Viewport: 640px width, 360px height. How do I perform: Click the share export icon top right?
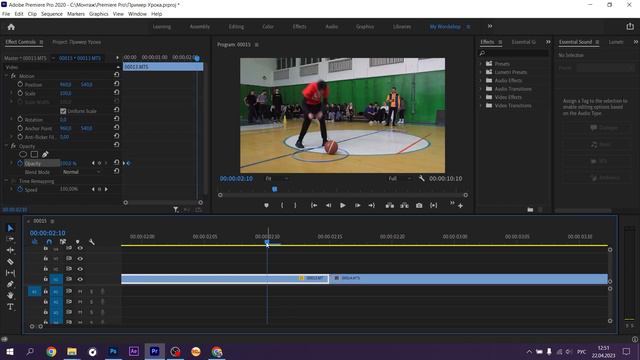click(630, 27)
